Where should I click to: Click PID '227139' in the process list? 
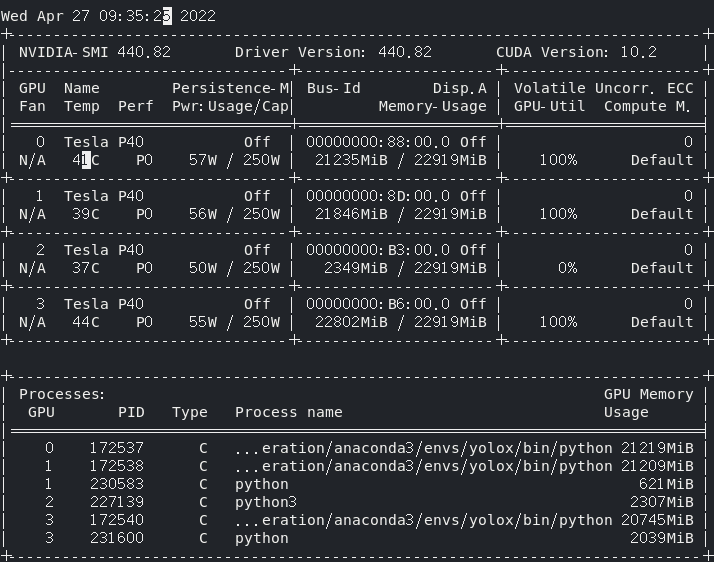[x=117, y=502]
